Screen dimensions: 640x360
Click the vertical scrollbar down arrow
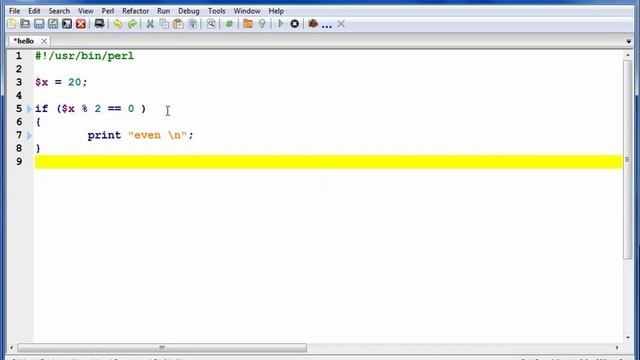point(628,338)
